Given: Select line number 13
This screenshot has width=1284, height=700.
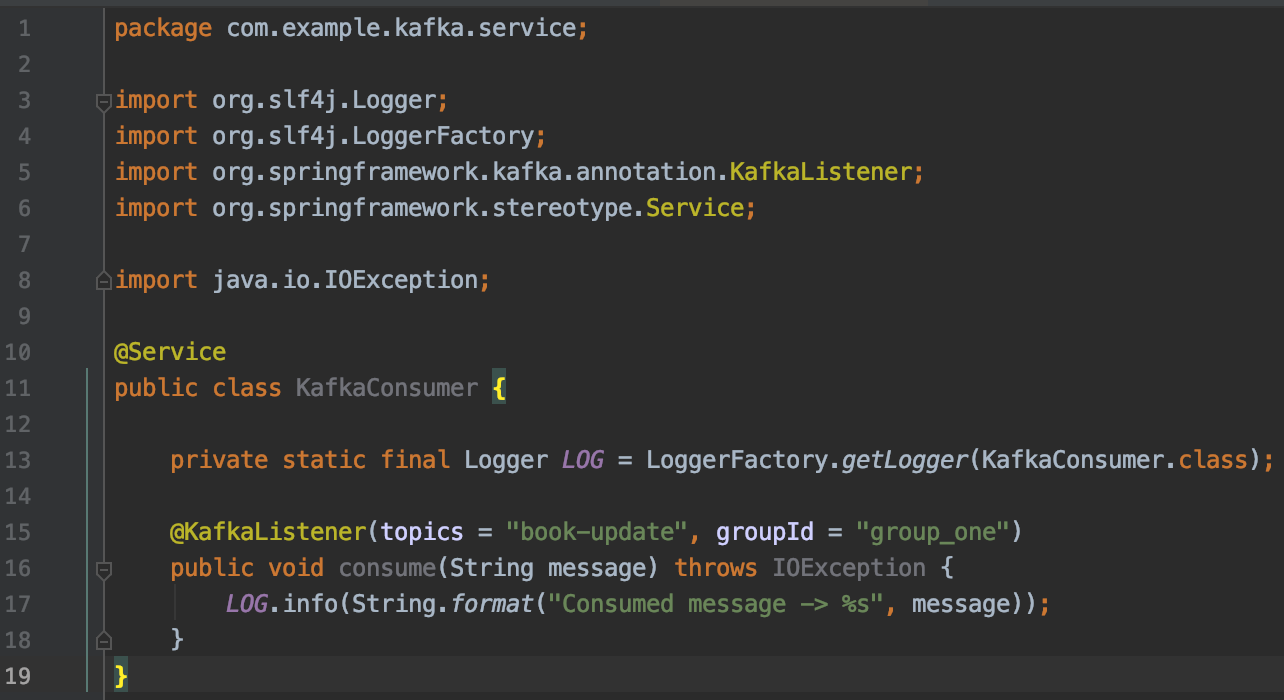Looking at the screenshot, I should [18, 459].
